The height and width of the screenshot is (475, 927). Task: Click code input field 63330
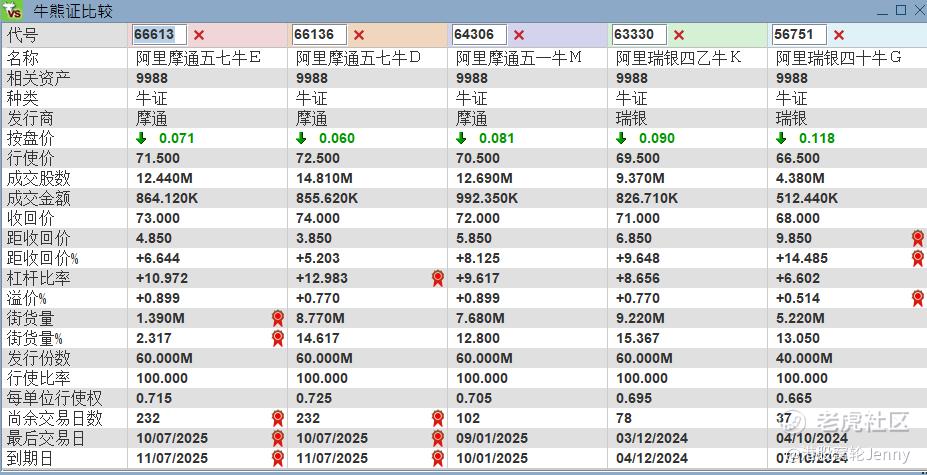[640, 35]
